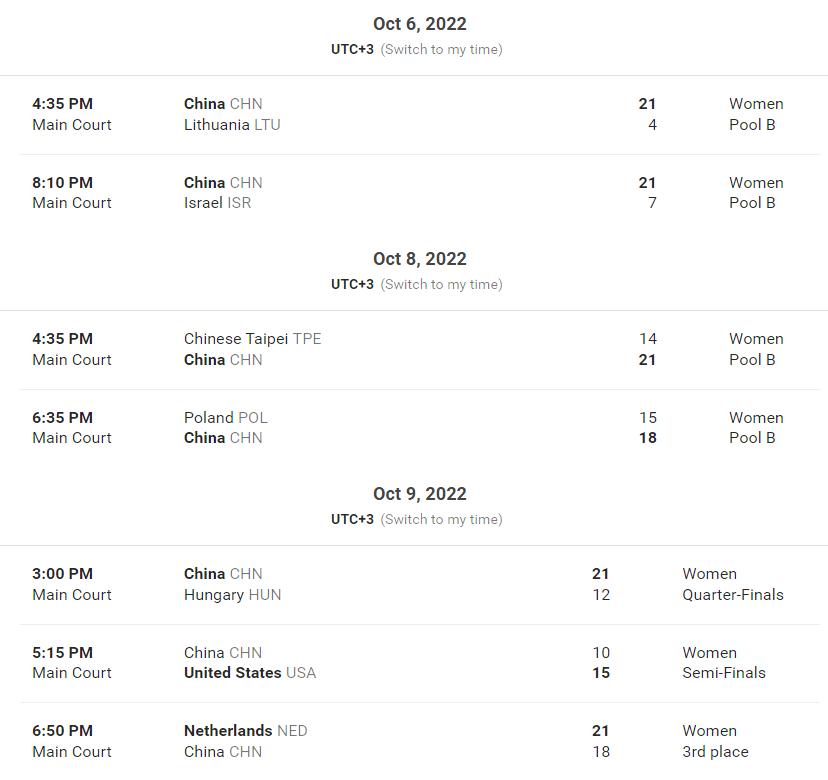Select the Israel ISR team name

pos(217,203)
